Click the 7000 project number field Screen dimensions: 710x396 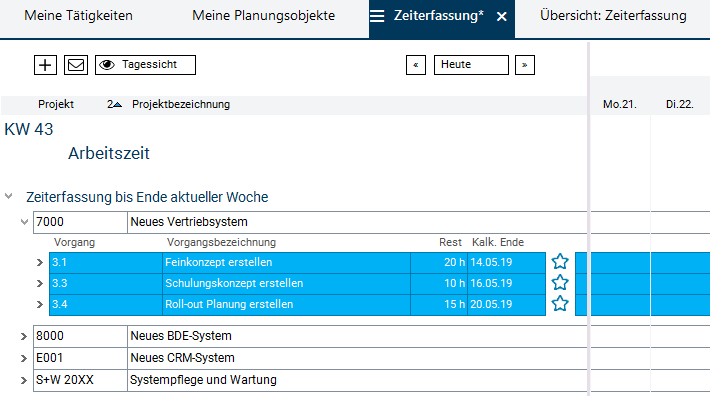80,222
